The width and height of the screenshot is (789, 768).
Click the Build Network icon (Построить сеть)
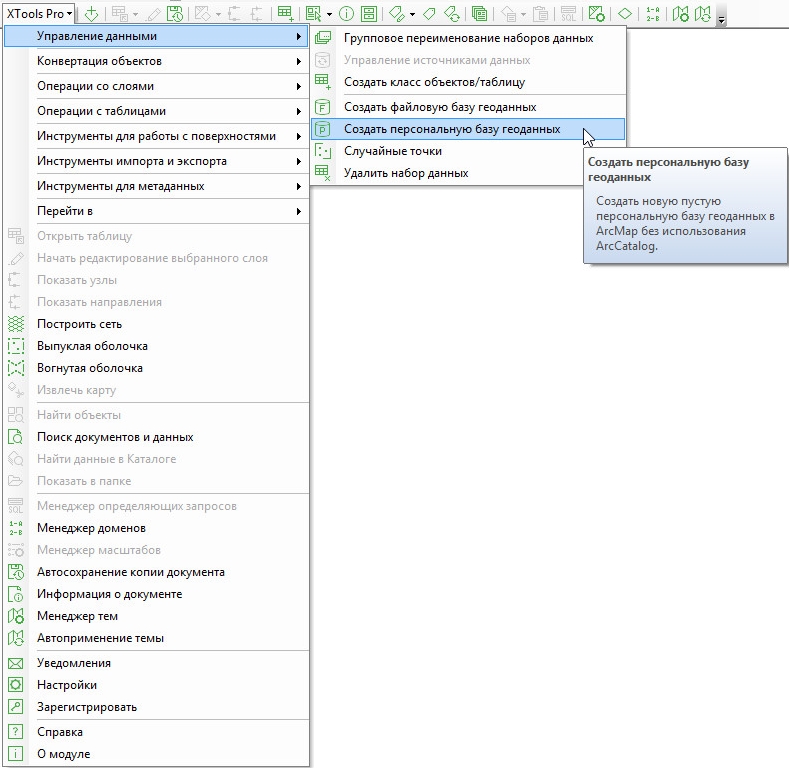click(x=15, y=324)
